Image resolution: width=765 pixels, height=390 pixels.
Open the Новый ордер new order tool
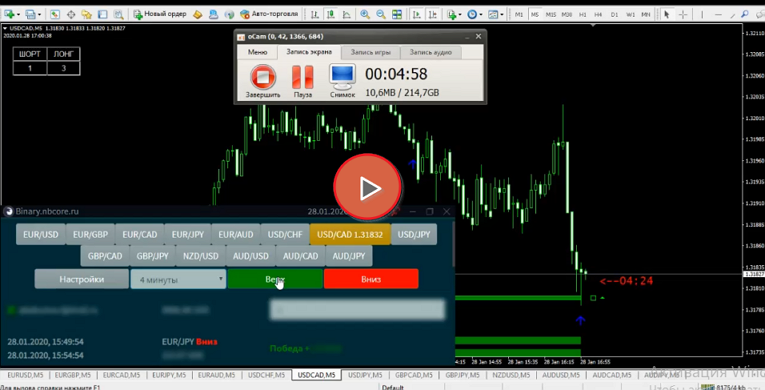point(160,14)
